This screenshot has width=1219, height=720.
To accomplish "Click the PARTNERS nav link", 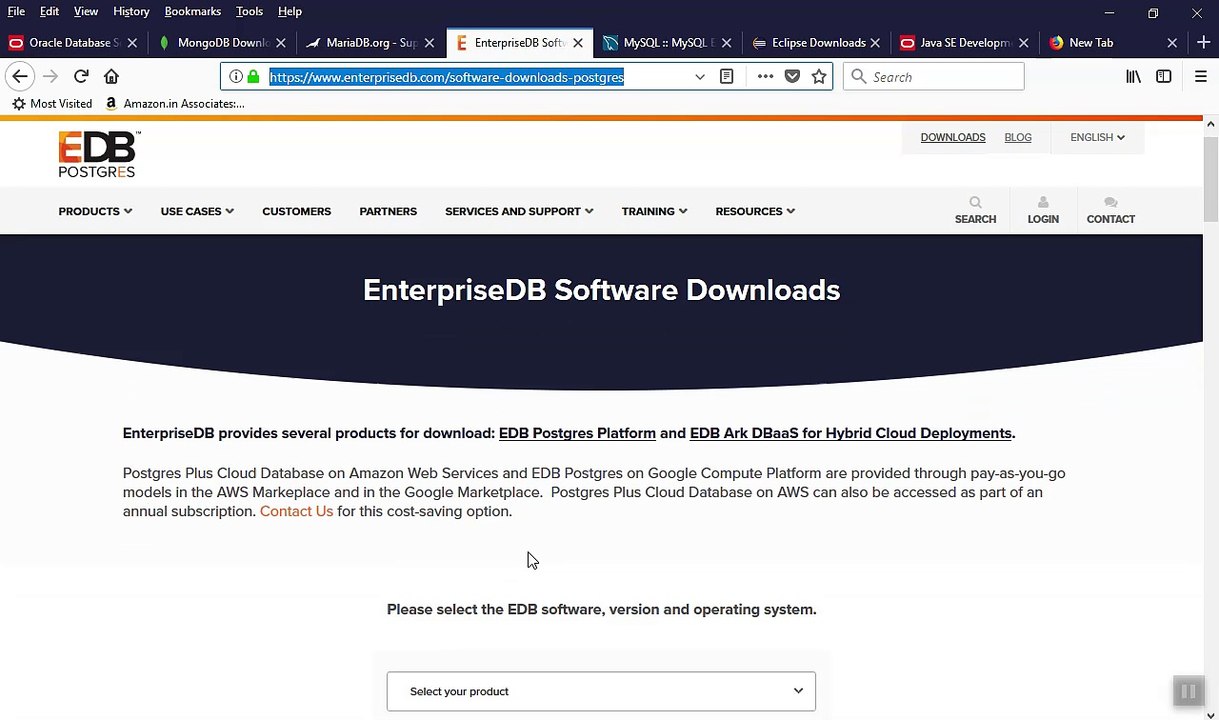I will coord(388,211).
